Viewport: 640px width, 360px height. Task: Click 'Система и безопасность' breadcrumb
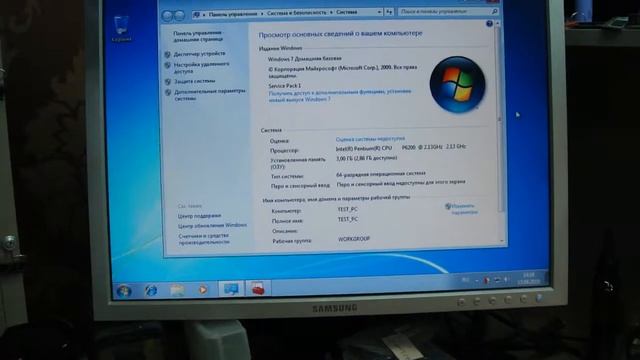click(297, 13)
